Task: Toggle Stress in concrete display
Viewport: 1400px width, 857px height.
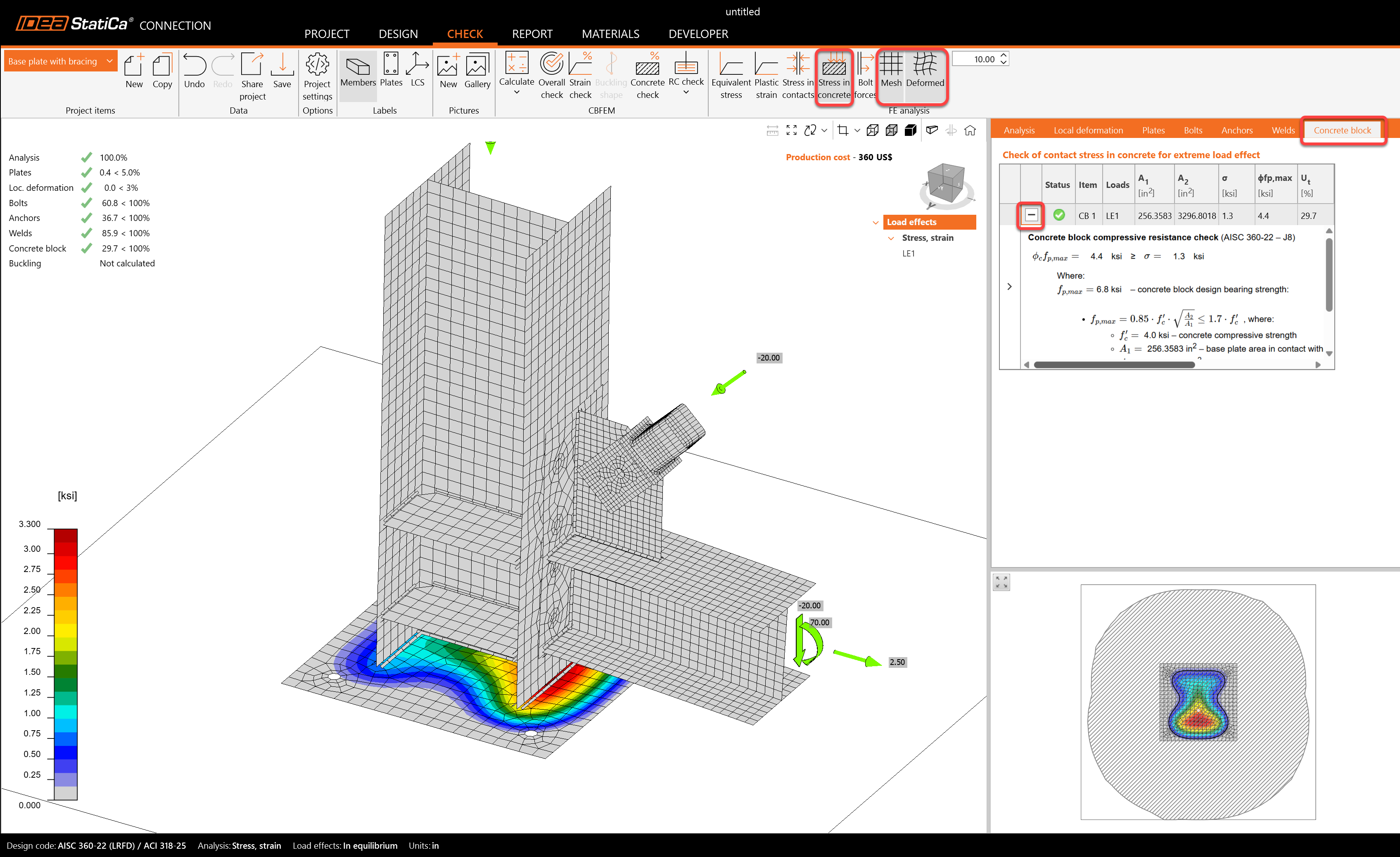Action: pos(834,76)
